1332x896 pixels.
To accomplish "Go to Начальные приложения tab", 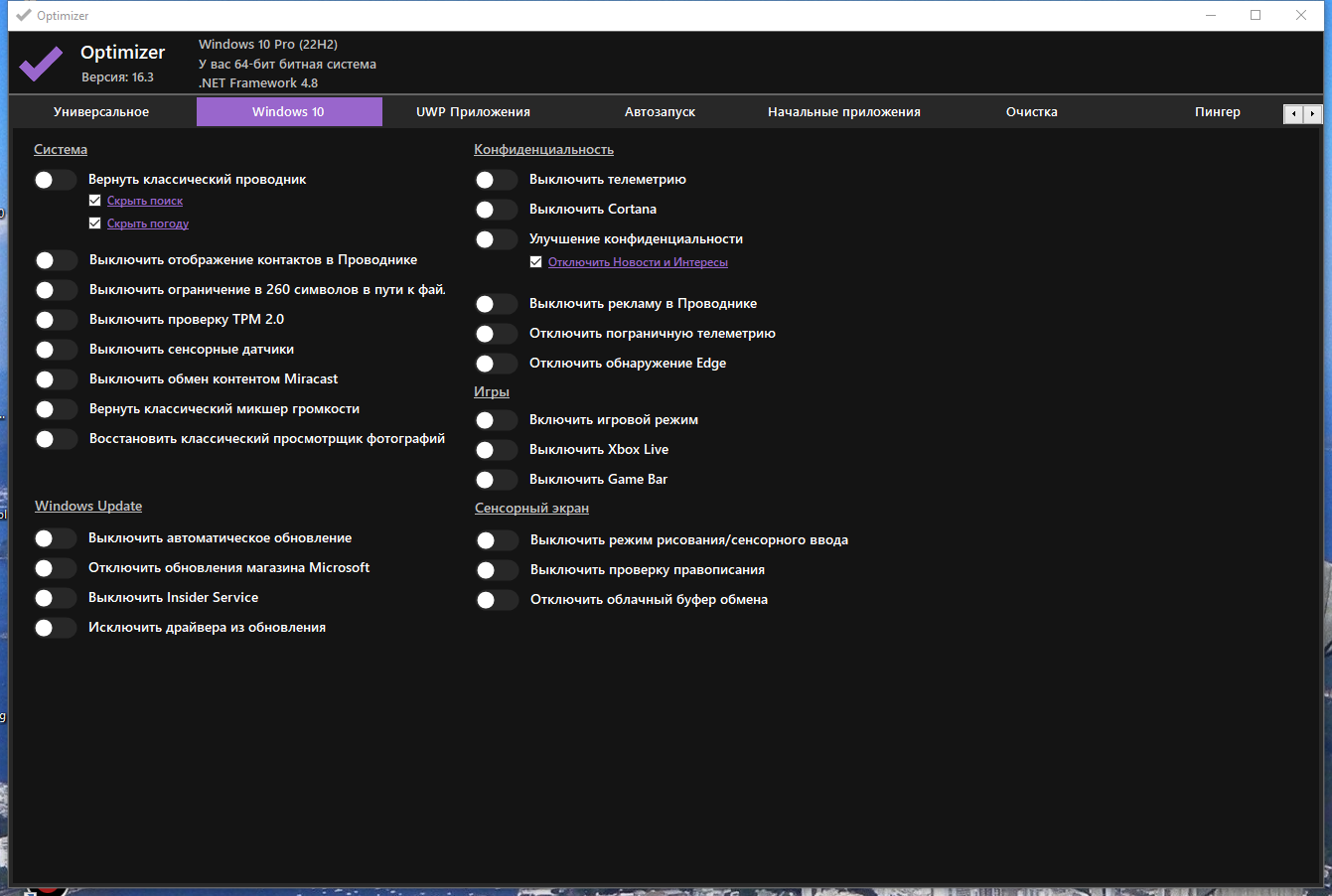I will (844, 112).
